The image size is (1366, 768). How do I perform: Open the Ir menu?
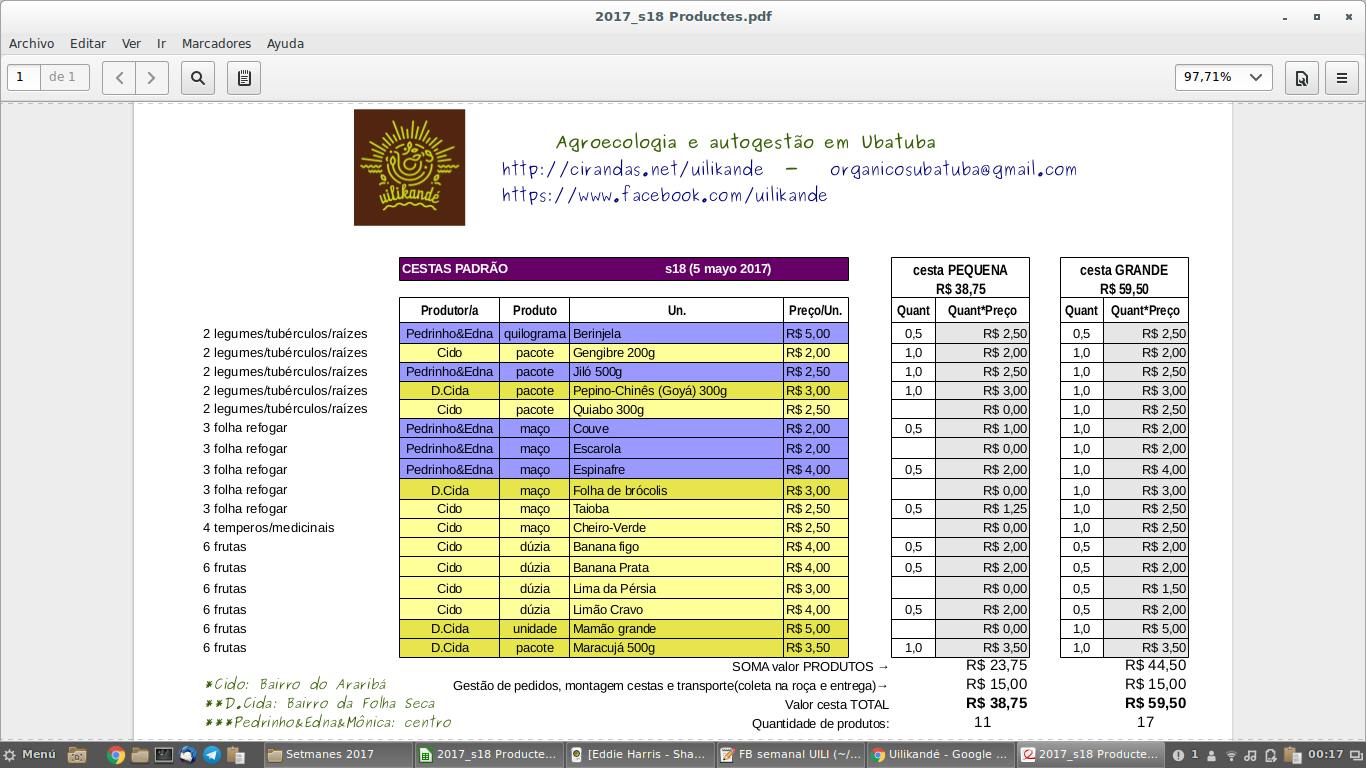coord(161,43)
